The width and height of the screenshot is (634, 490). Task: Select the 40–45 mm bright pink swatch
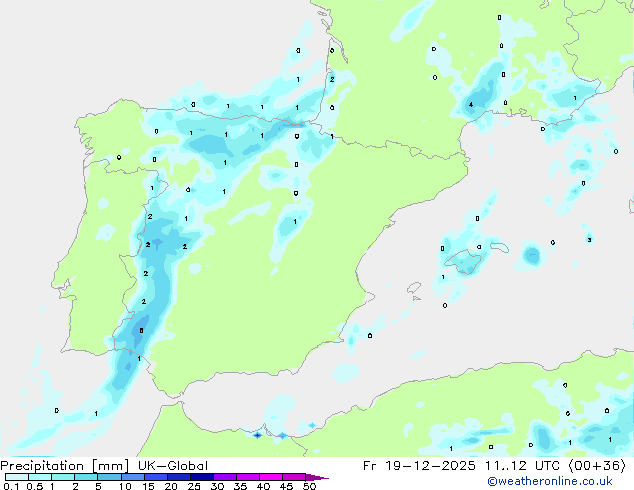pos(271,477)
